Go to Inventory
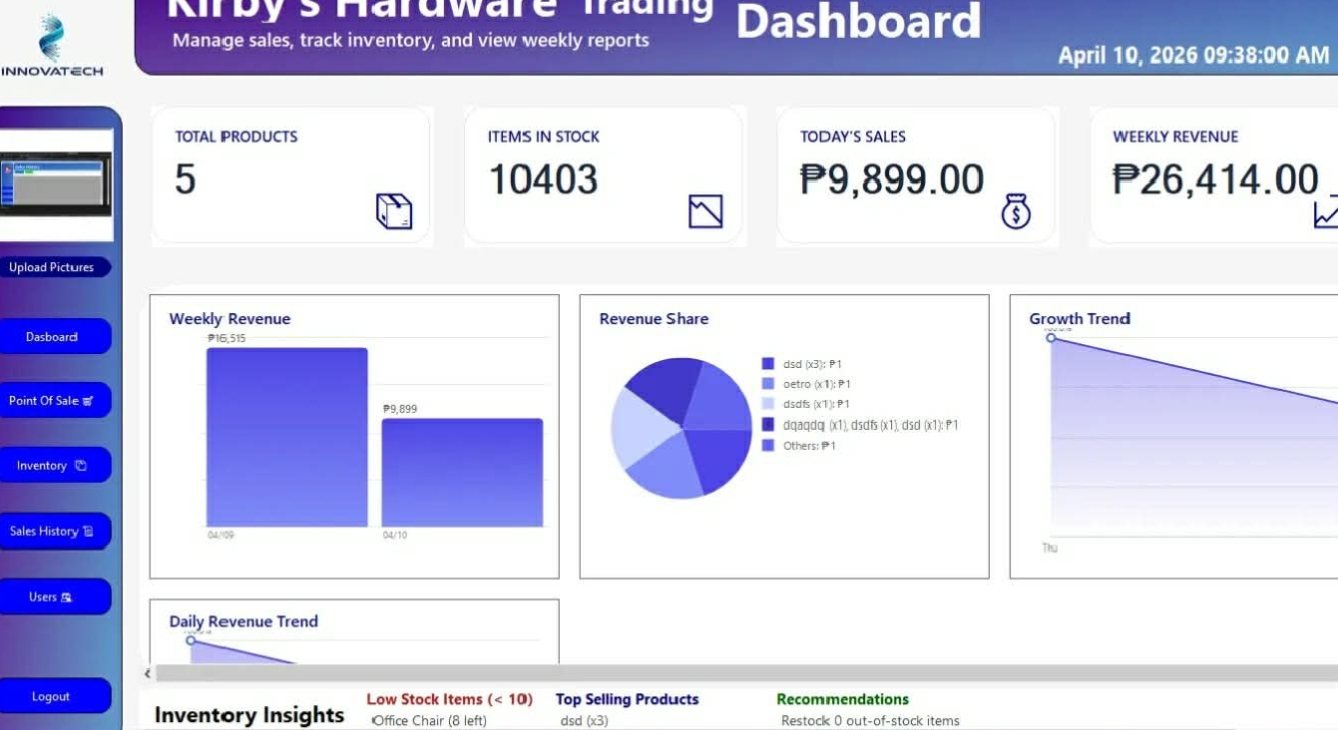 52,465
